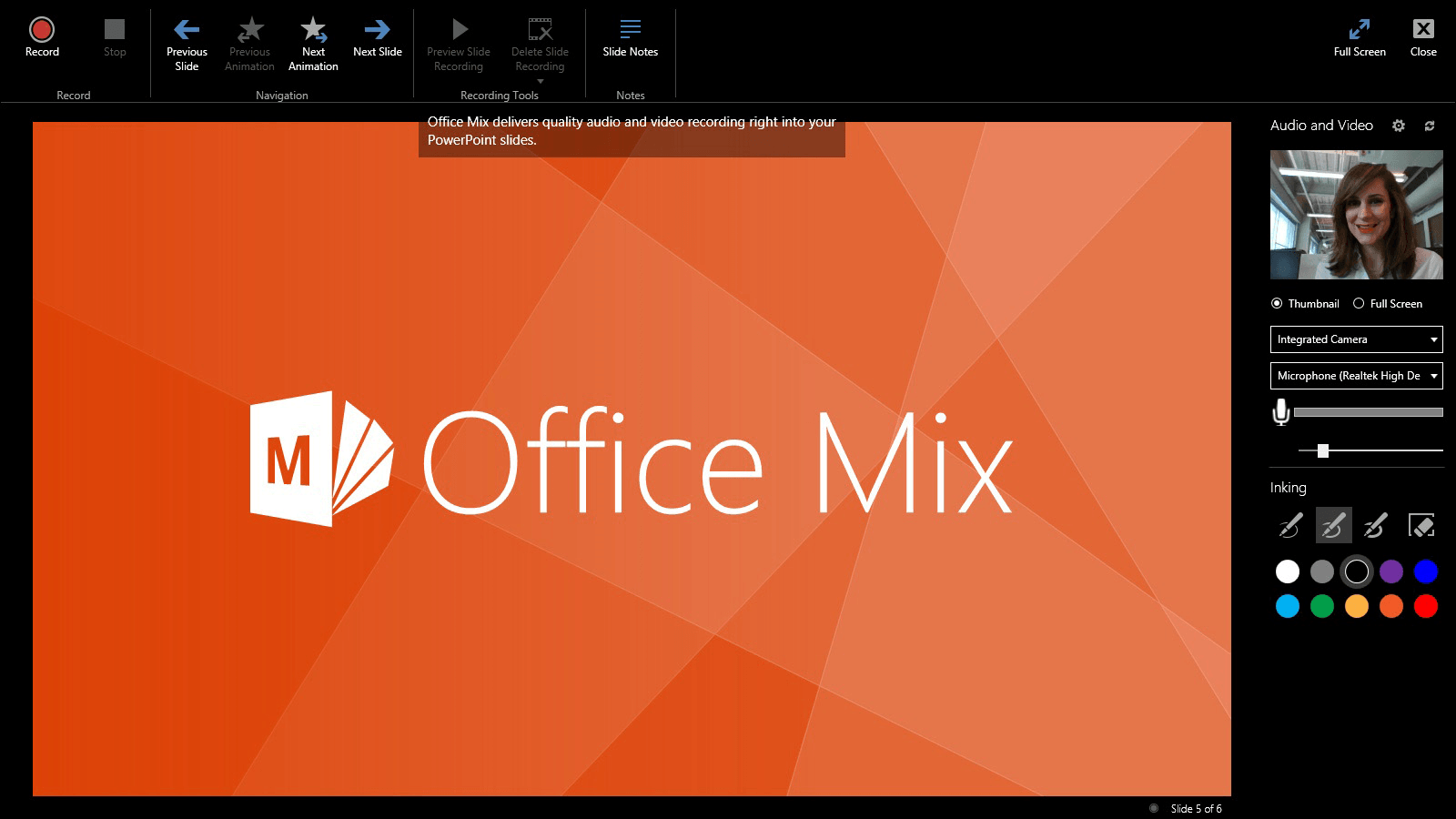Viewport: 1456px width, 819px height.
Task: Advance to the Next Slide
Action: click(378, 36)
